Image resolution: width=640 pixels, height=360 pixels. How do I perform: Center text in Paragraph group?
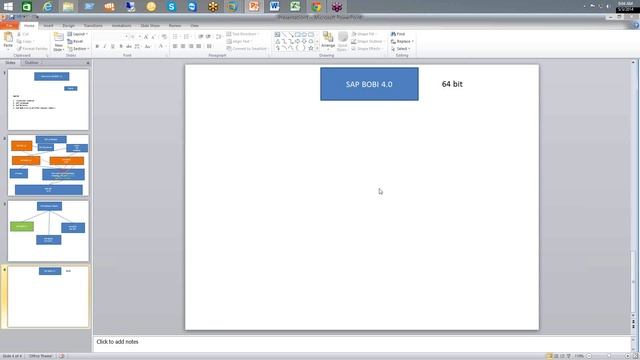pos(183,47)
